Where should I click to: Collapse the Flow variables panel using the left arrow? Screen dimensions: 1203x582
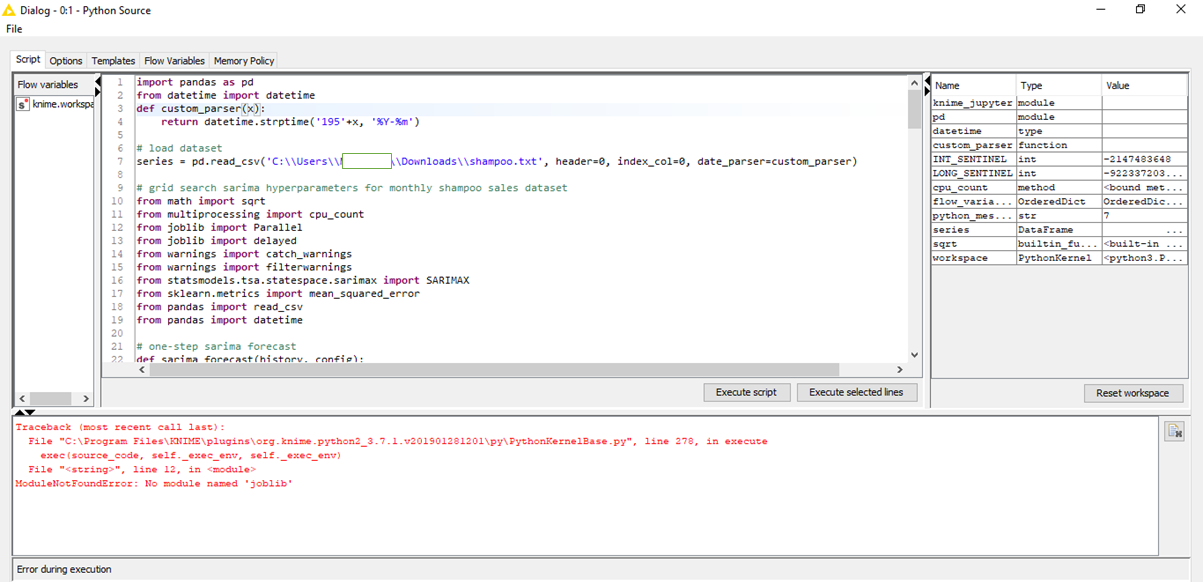click(23, 398)
